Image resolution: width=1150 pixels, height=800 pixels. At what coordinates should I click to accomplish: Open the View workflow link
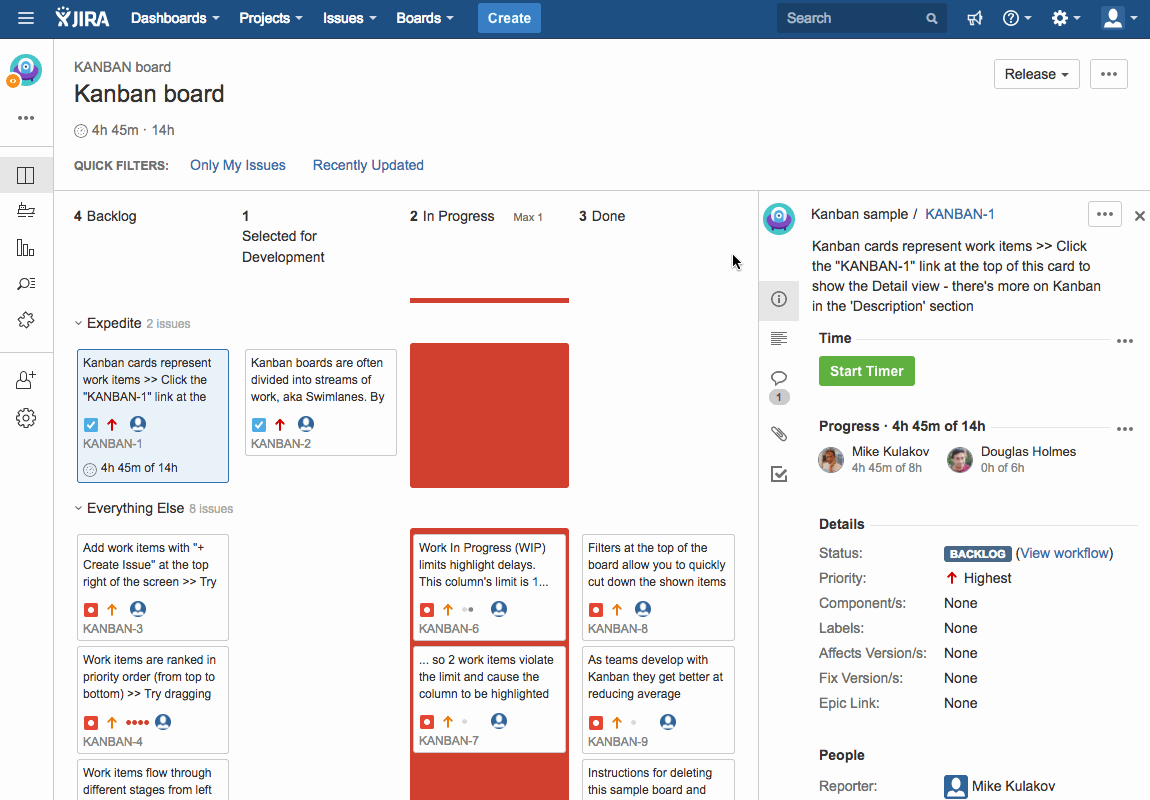pyautogui.click(x=1064, y=553)
